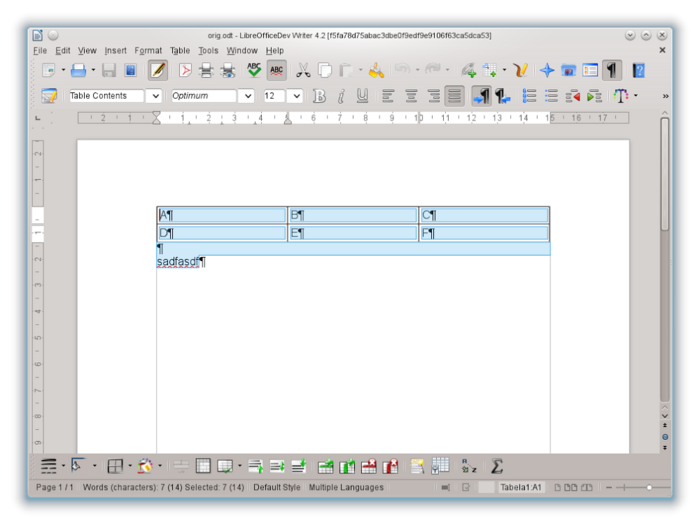Click the Sort icon in table toolbar
Image resolution: width=700 pixels, height=525 pixels.
pyautogui.click(x=469, y=467)
